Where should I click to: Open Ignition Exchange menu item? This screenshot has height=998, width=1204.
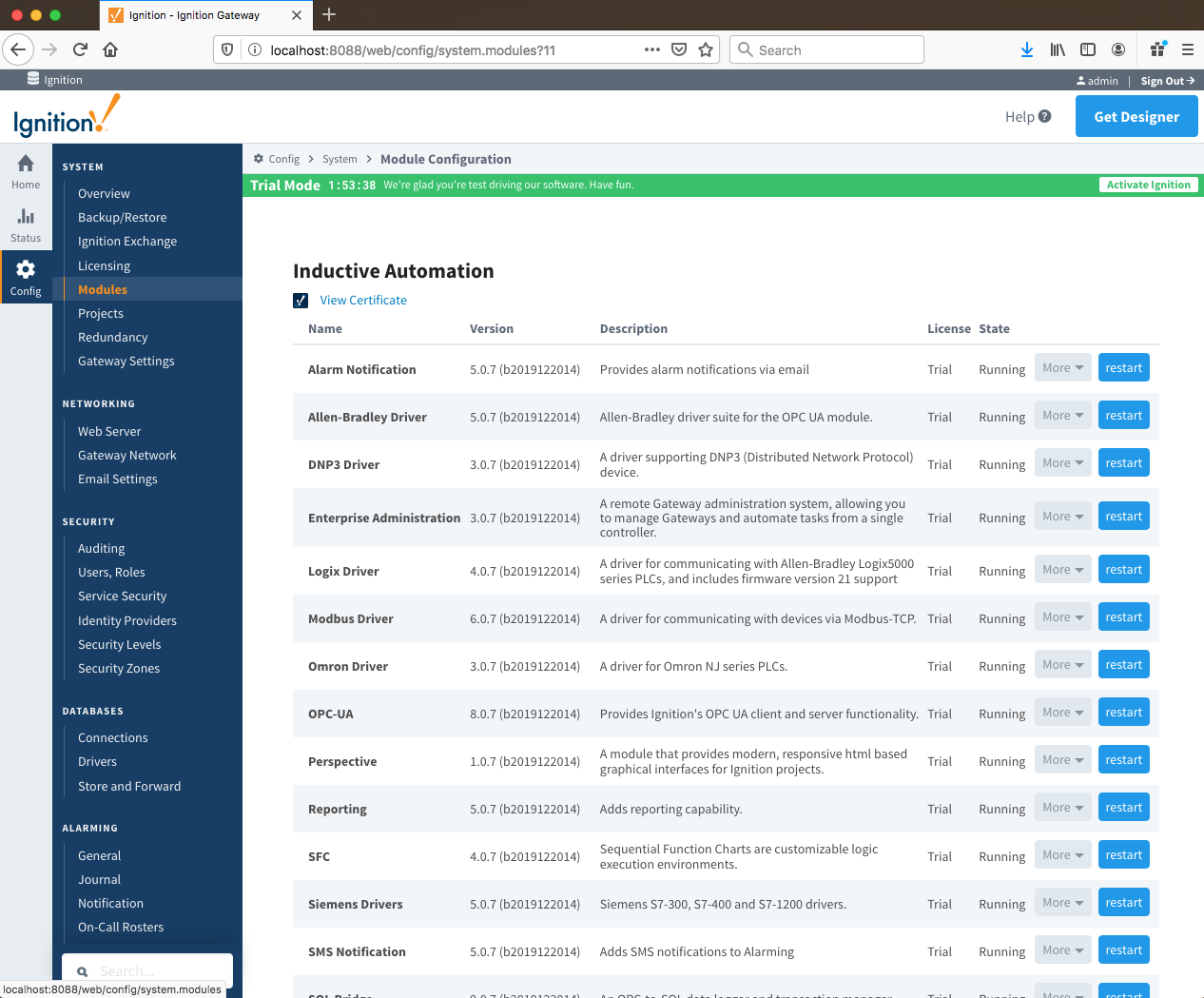tap(127, 241)
